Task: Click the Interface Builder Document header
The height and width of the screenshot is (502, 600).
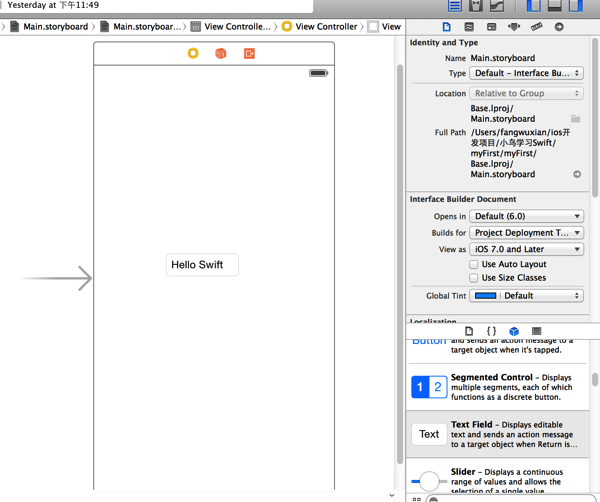Action: [463, 199]
